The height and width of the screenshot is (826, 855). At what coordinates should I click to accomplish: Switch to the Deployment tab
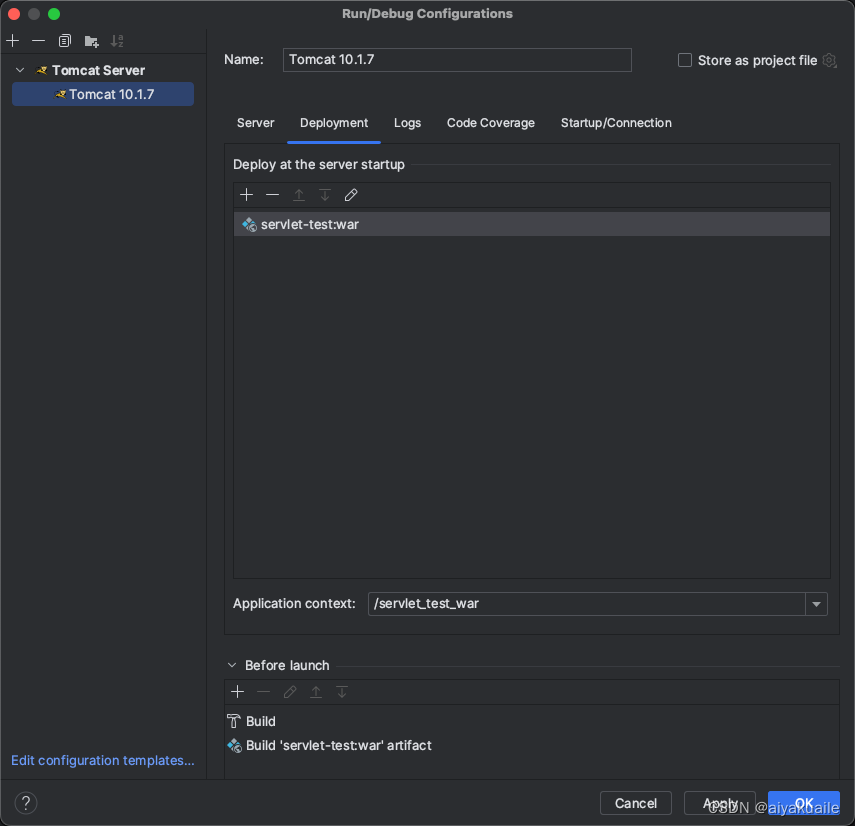(334, 123)
